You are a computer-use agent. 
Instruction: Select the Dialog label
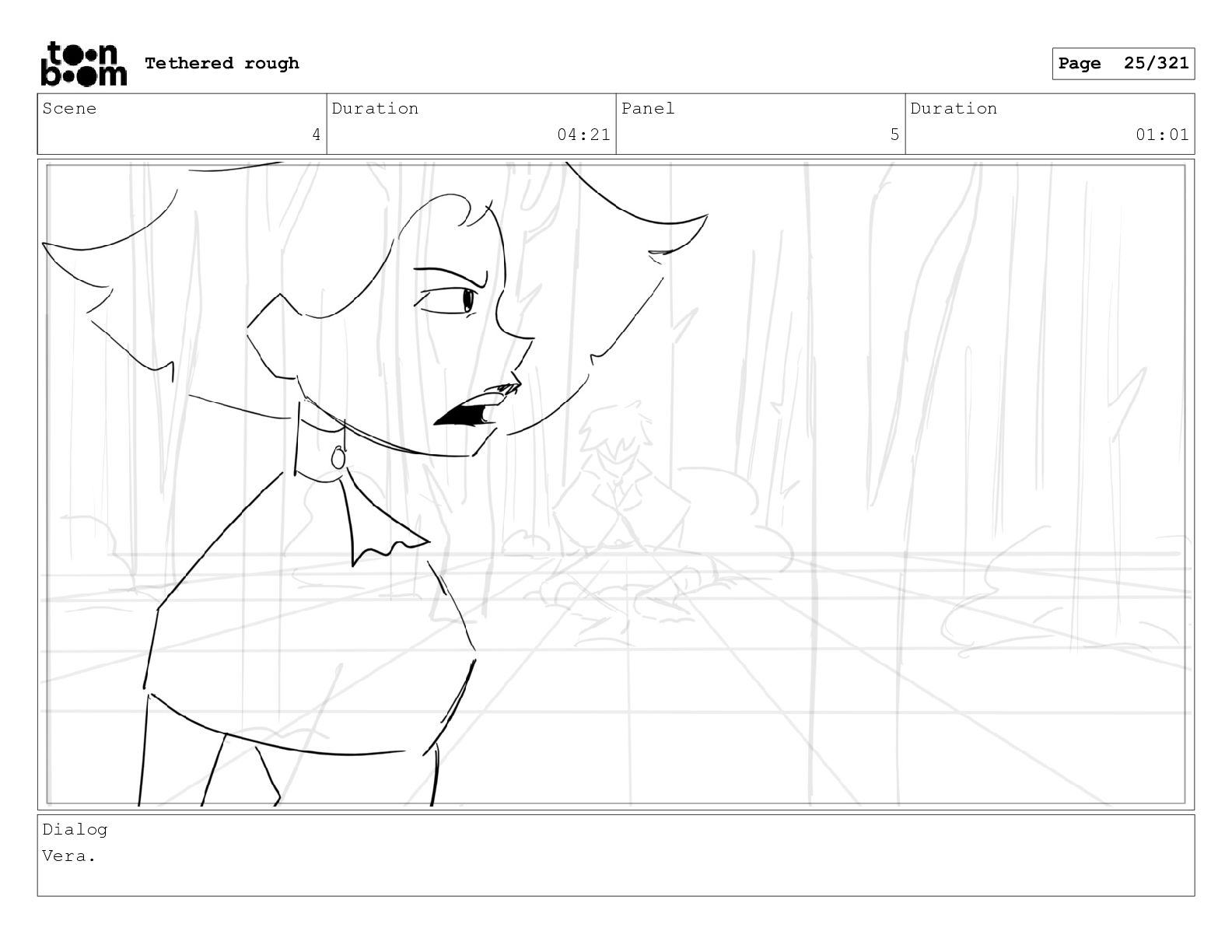click(x=75, y=830)
